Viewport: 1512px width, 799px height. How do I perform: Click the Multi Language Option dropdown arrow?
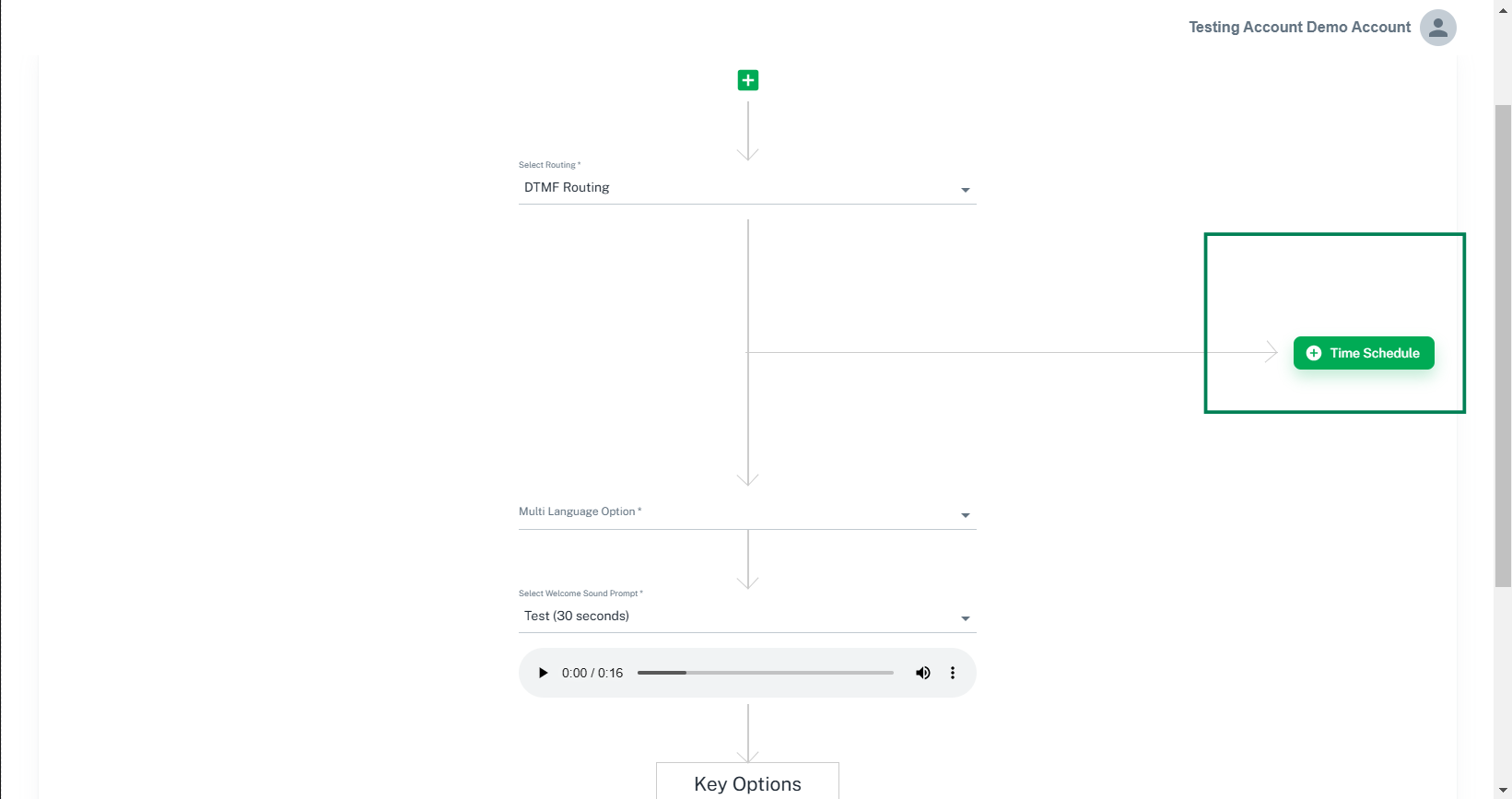tap(966, 515)
